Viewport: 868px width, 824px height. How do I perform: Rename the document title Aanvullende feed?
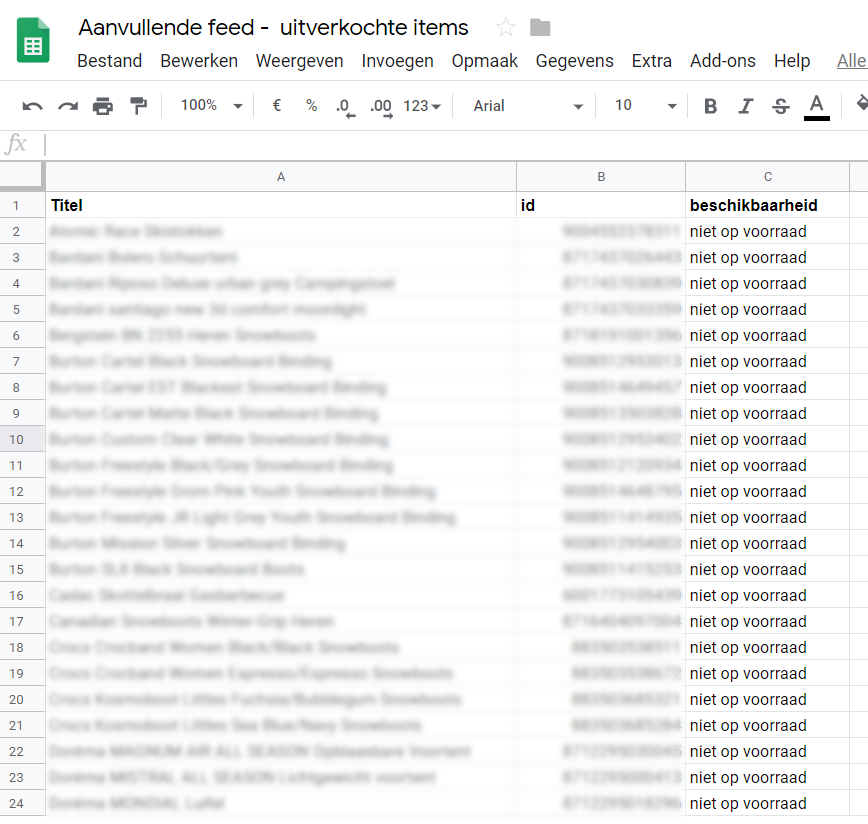click(x=273, y=27)
